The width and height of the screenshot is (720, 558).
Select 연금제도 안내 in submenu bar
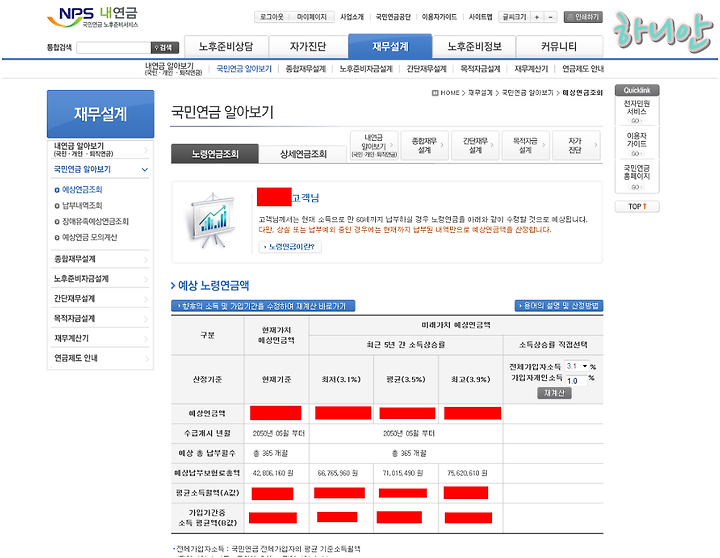click(x=583, y=69)
